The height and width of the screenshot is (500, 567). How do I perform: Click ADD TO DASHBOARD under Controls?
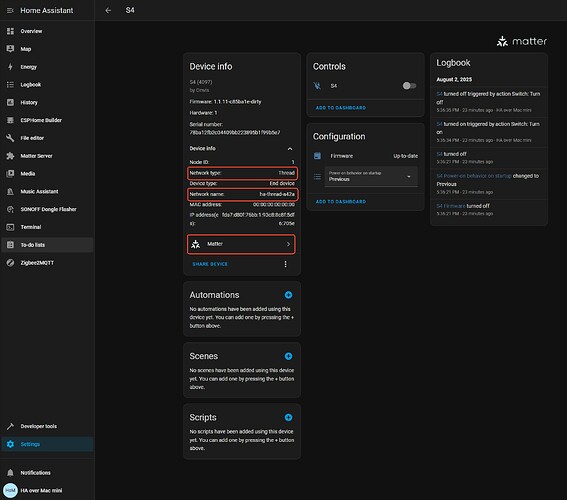pos(341,108)
